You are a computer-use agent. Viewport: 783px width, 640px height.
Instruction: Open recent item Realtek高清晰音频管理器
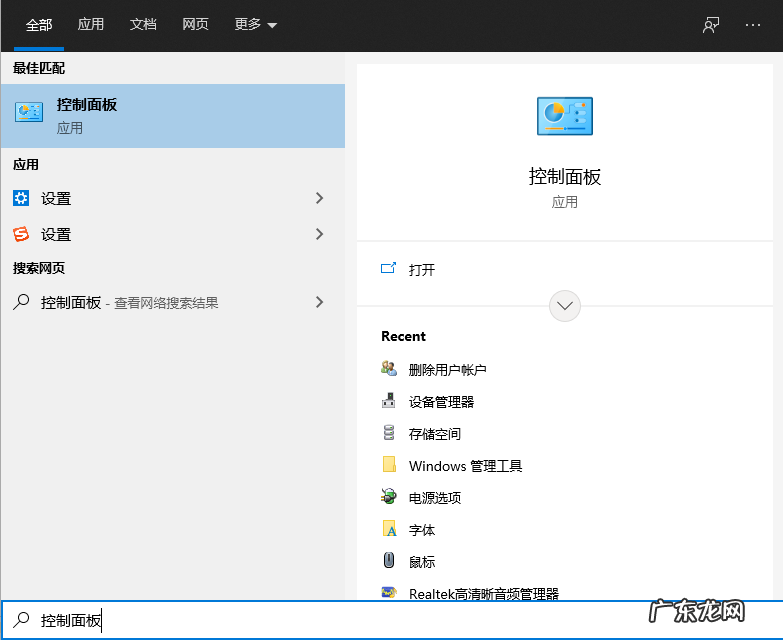[484, 593]
